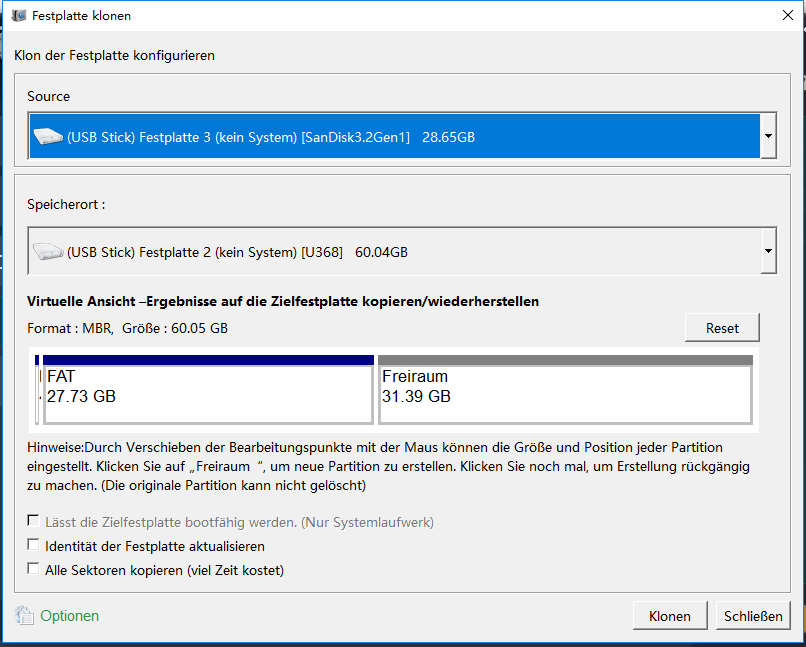The image size is (806, 647).
Task: Start cloning with the Klonen button
Action: (669, 616)
